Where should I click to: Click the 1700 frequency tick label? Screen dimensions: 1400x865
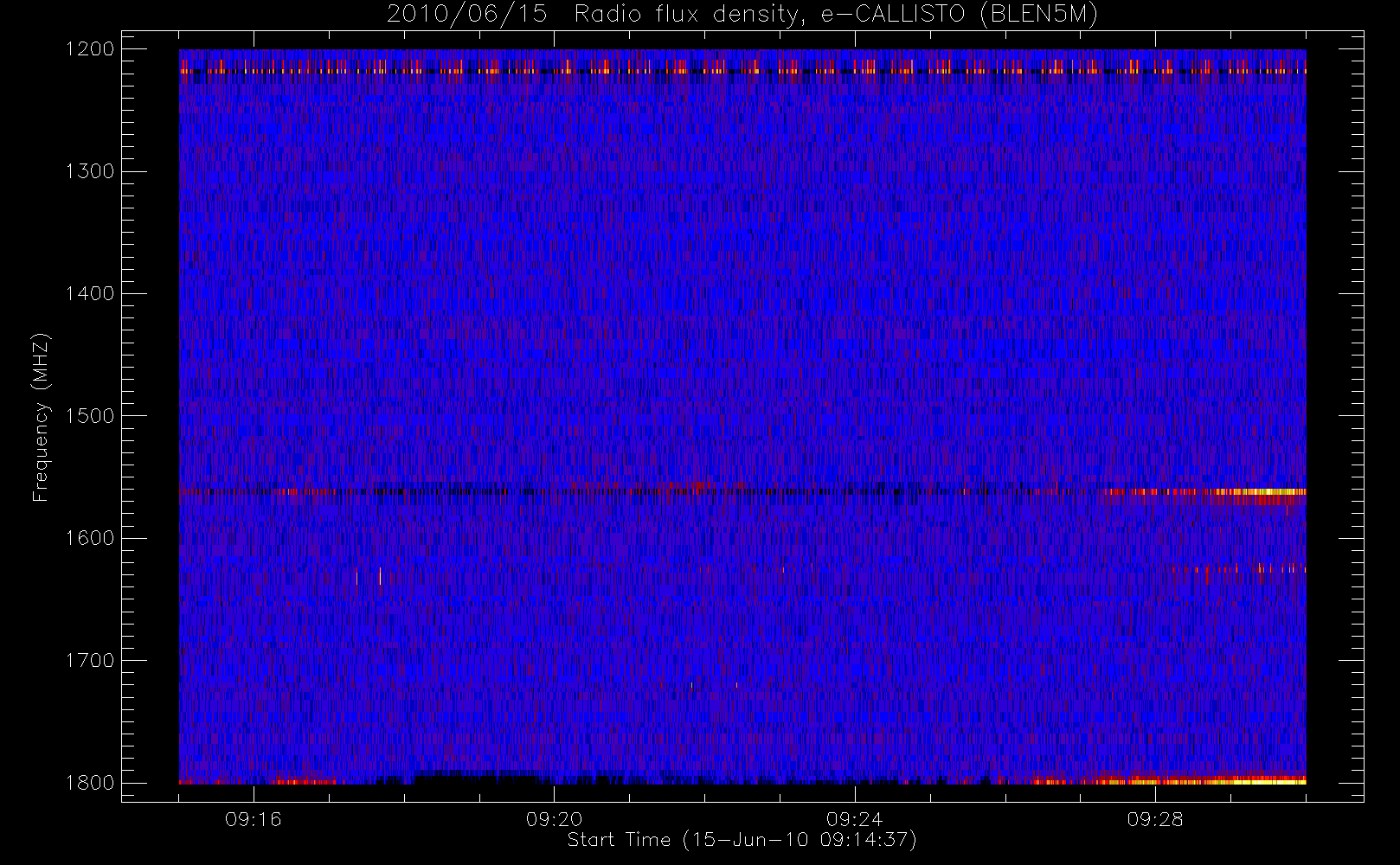point(90,660)
